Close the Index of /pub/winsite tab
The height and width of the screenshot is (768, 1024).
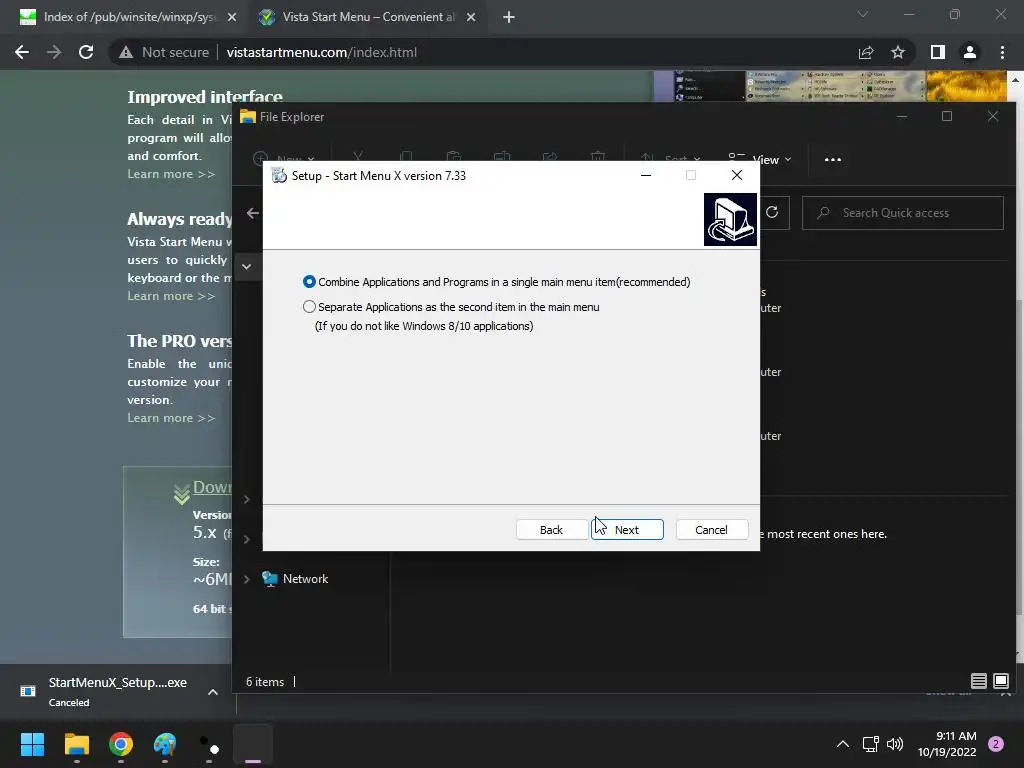coord(232,17)
